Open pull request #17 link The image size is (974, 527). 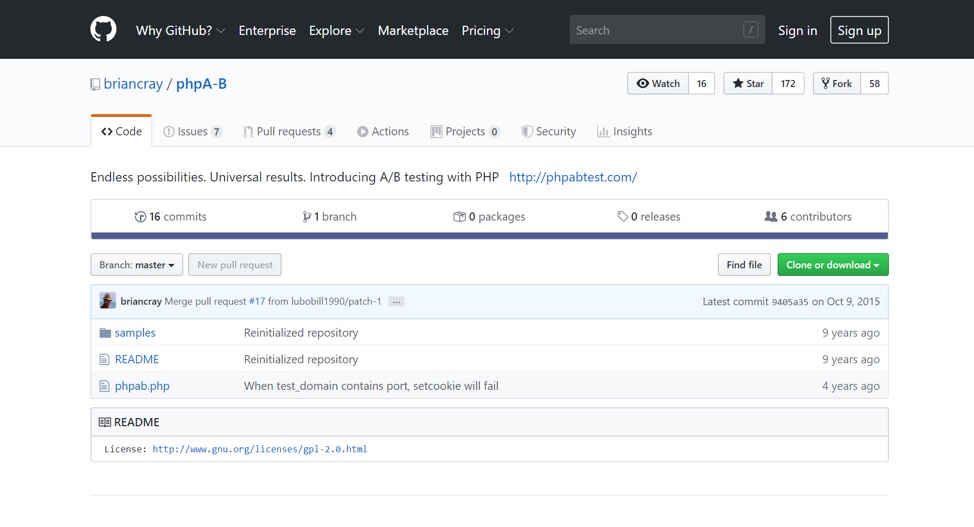click(x=257, y=301)
